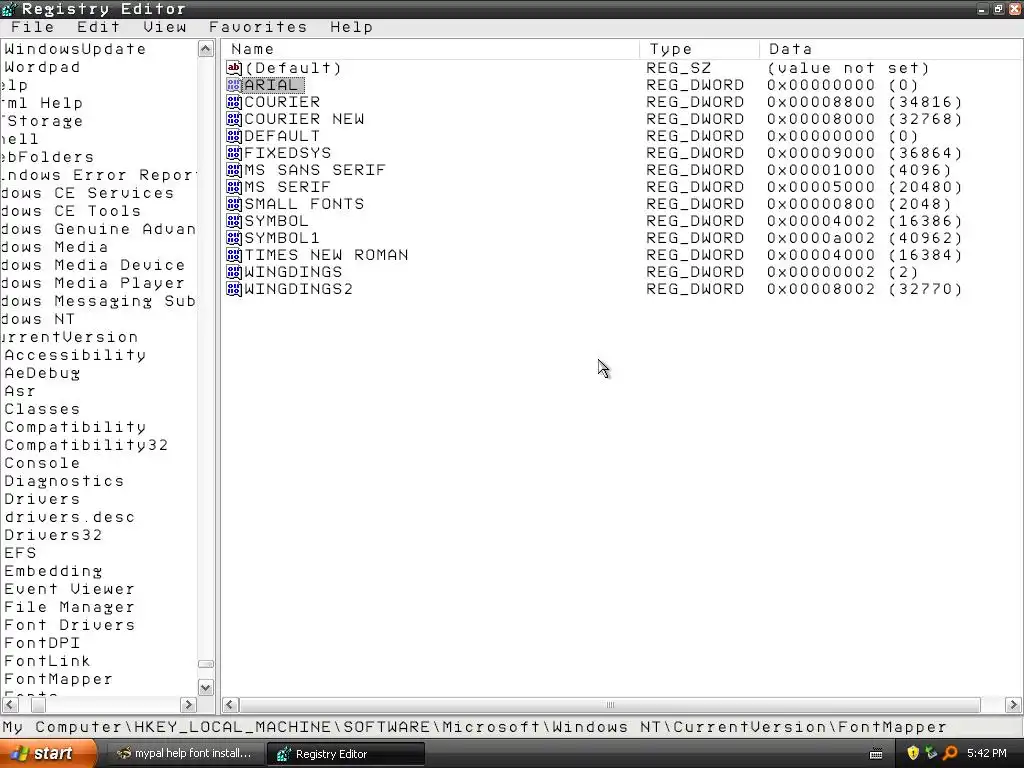Select the EFS registry key

(x=20, y=553)
